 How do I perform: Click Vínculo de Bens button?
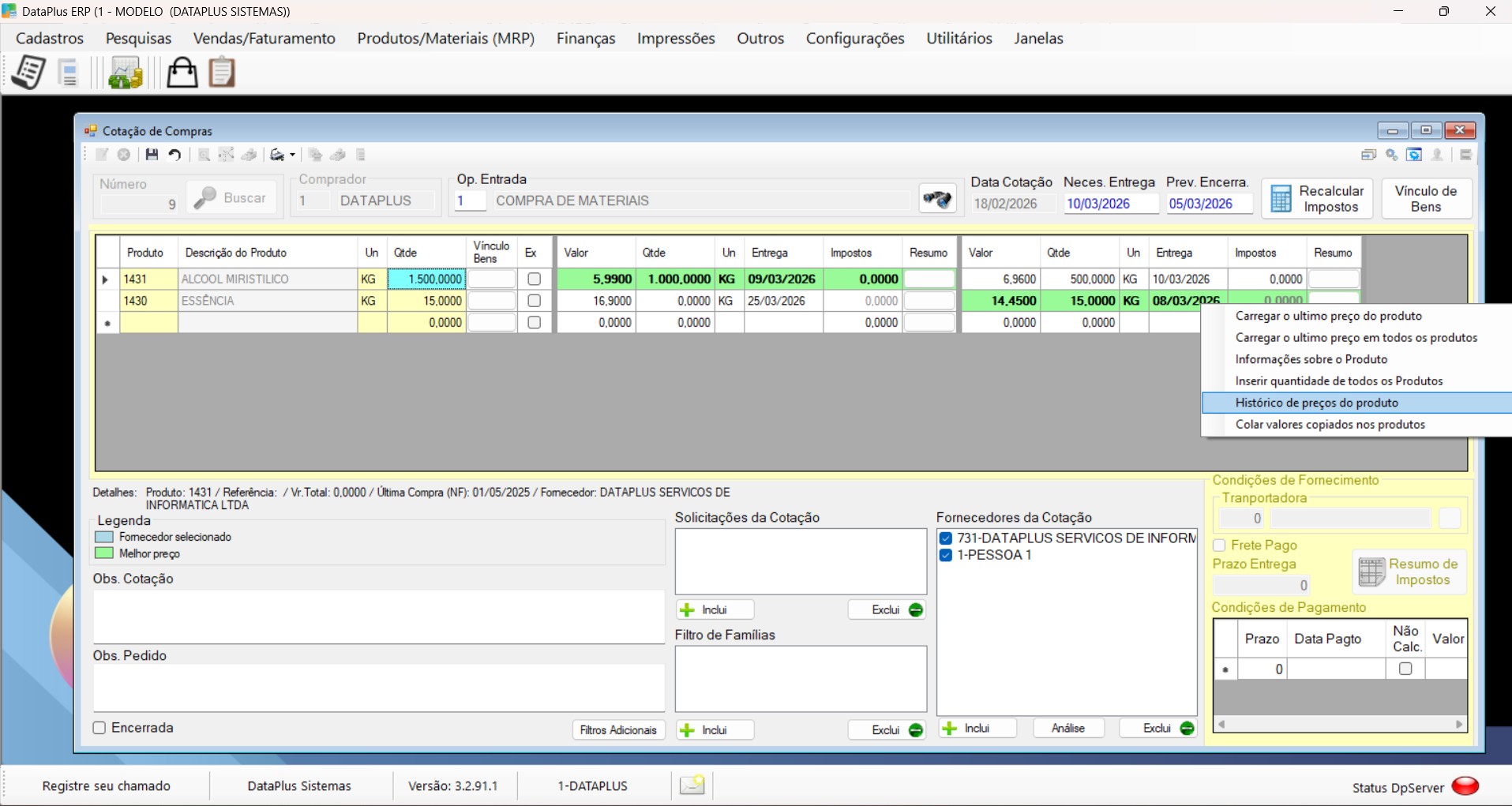[1426, 199]
